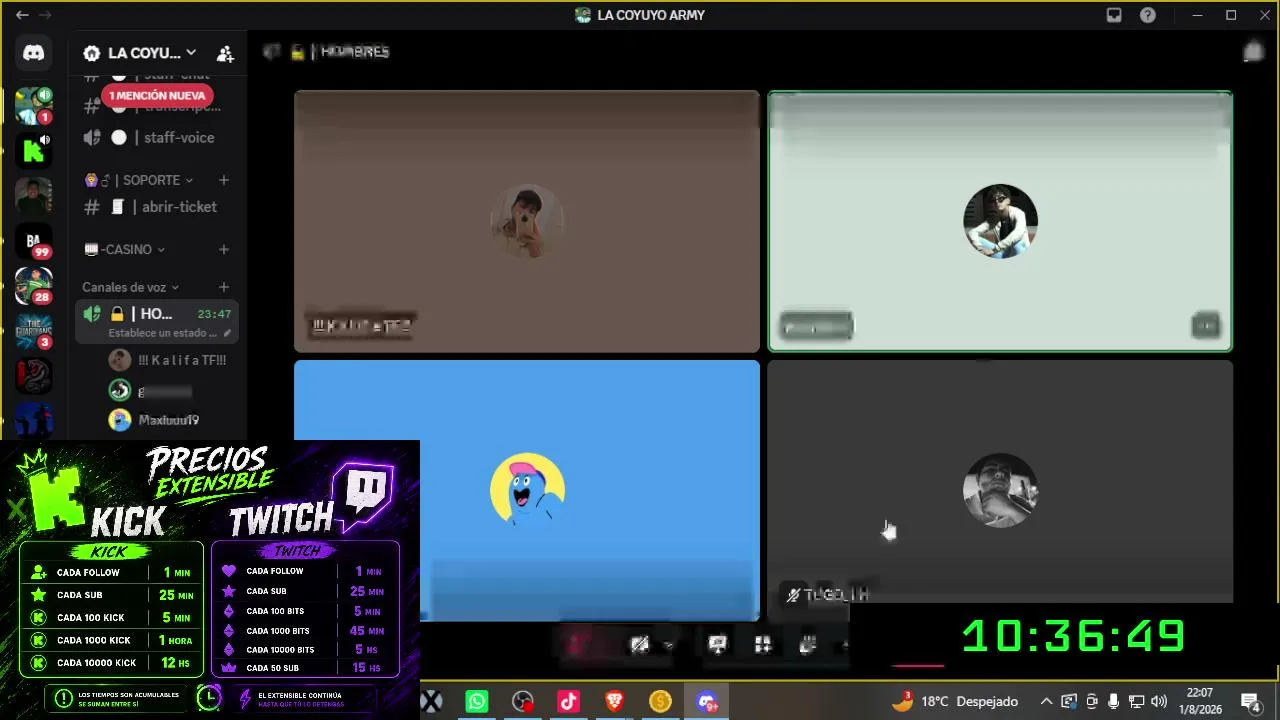Screen dimensions: 1280x720
Task: Show hidden system tray icons
Action: (x=1046, y=701)
